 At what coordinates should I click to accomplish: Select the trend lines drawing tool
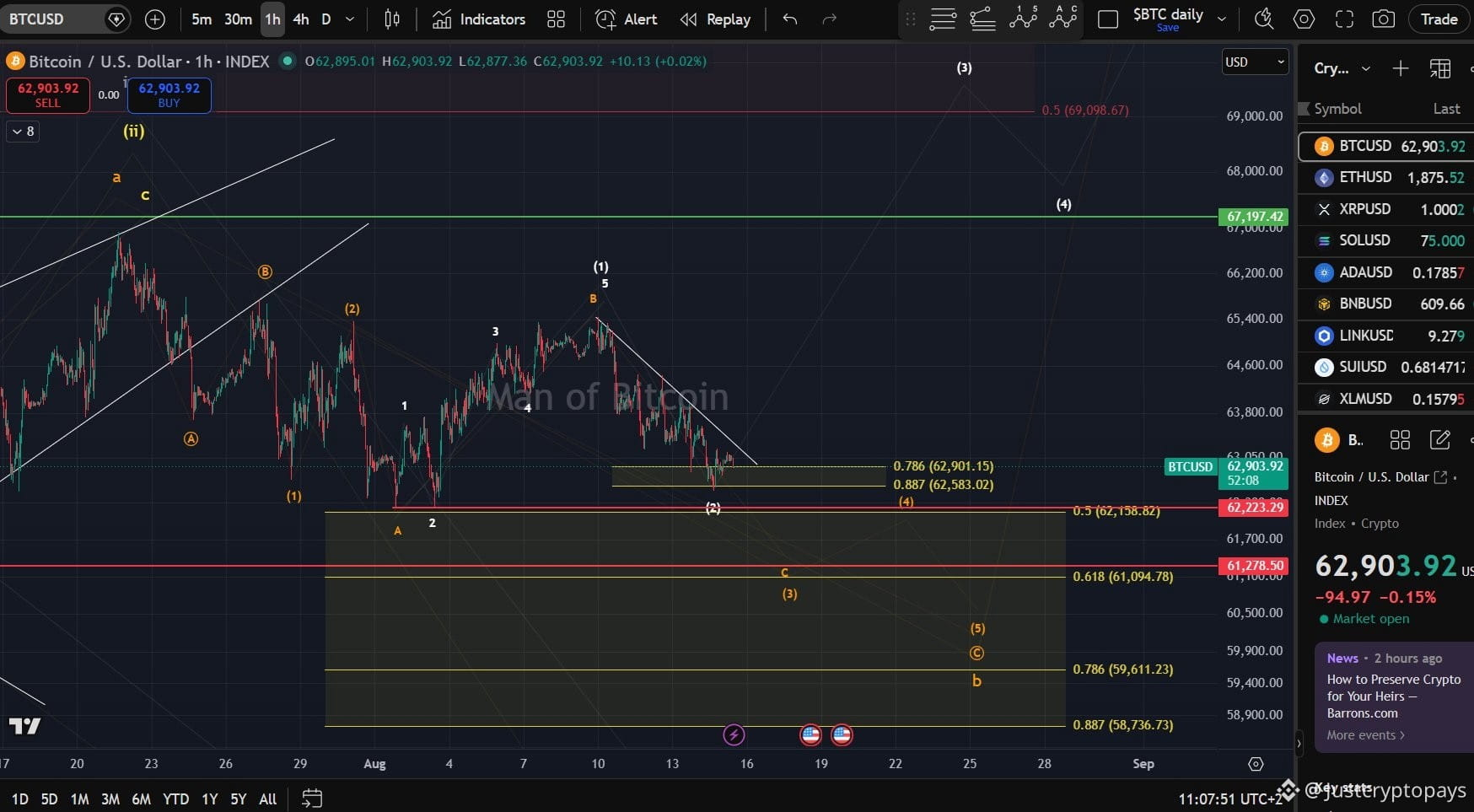coord(982,19)
